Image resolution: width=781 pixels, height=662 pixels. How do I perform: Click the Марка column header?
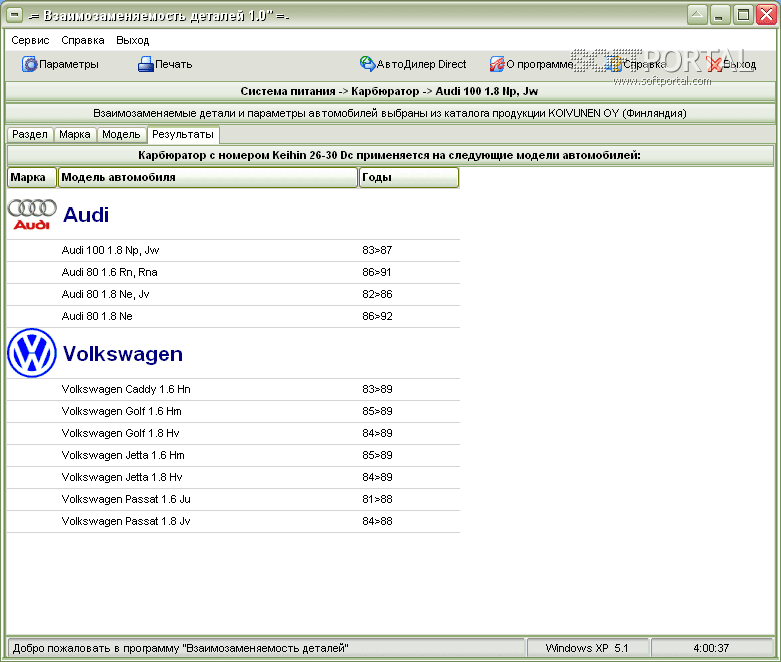(x=31, y=177)
